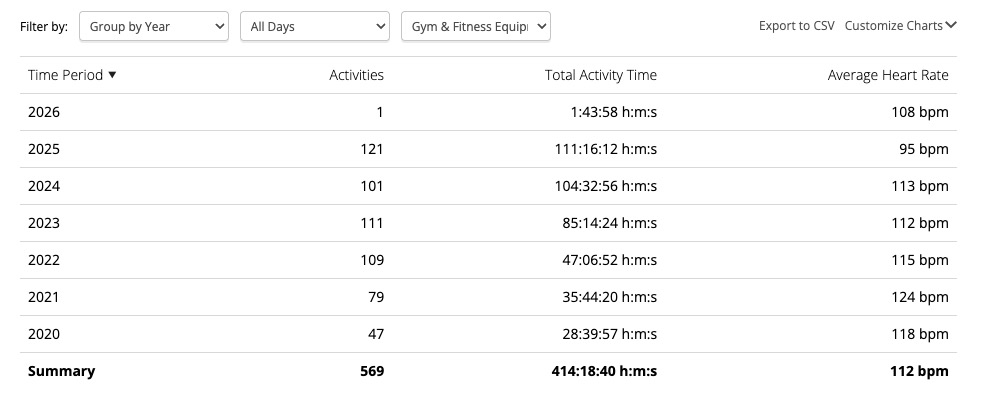Click the 2021 time period entry
The image size is (983, 415).
44,297
